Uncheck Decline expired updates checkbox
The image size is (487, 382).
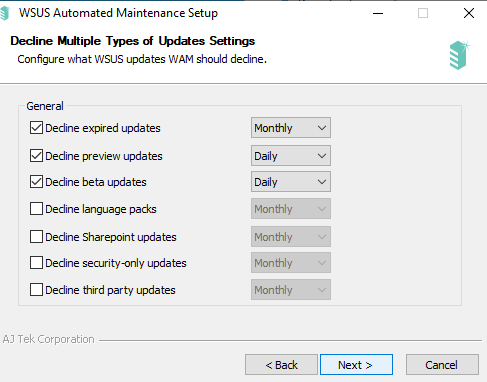(36, 128)
